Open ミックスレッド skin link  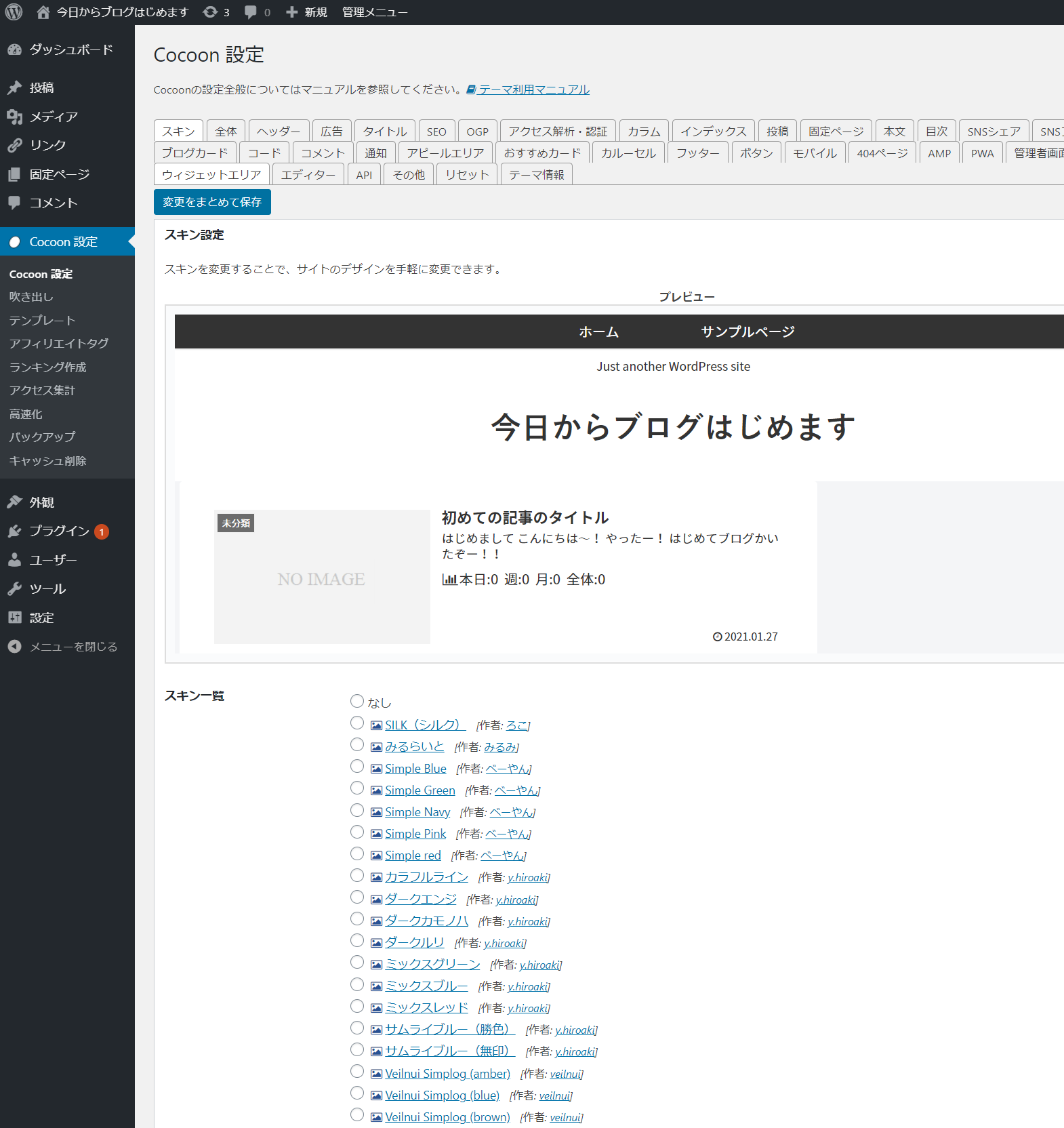426,1008
